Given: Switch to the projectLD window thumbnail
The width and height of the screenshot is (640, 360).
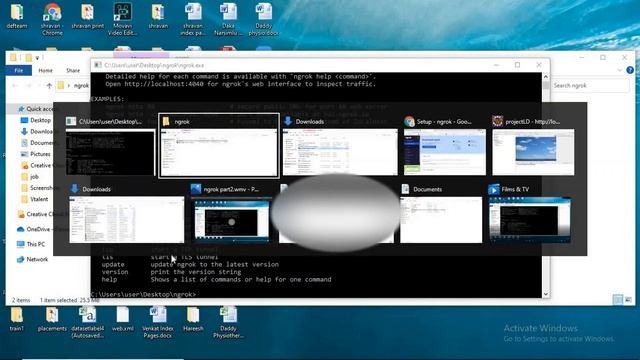Looking at the screenshot, I should tap(533, 146).
